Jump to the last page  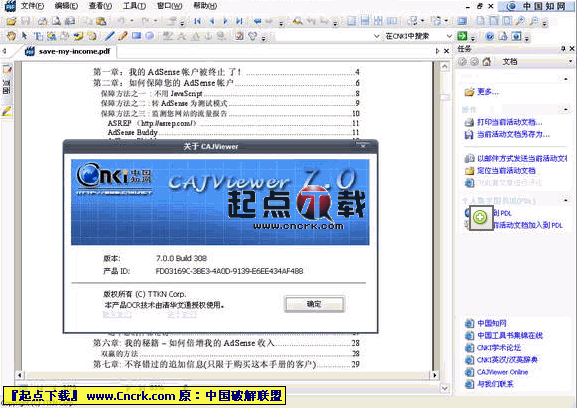239,21
